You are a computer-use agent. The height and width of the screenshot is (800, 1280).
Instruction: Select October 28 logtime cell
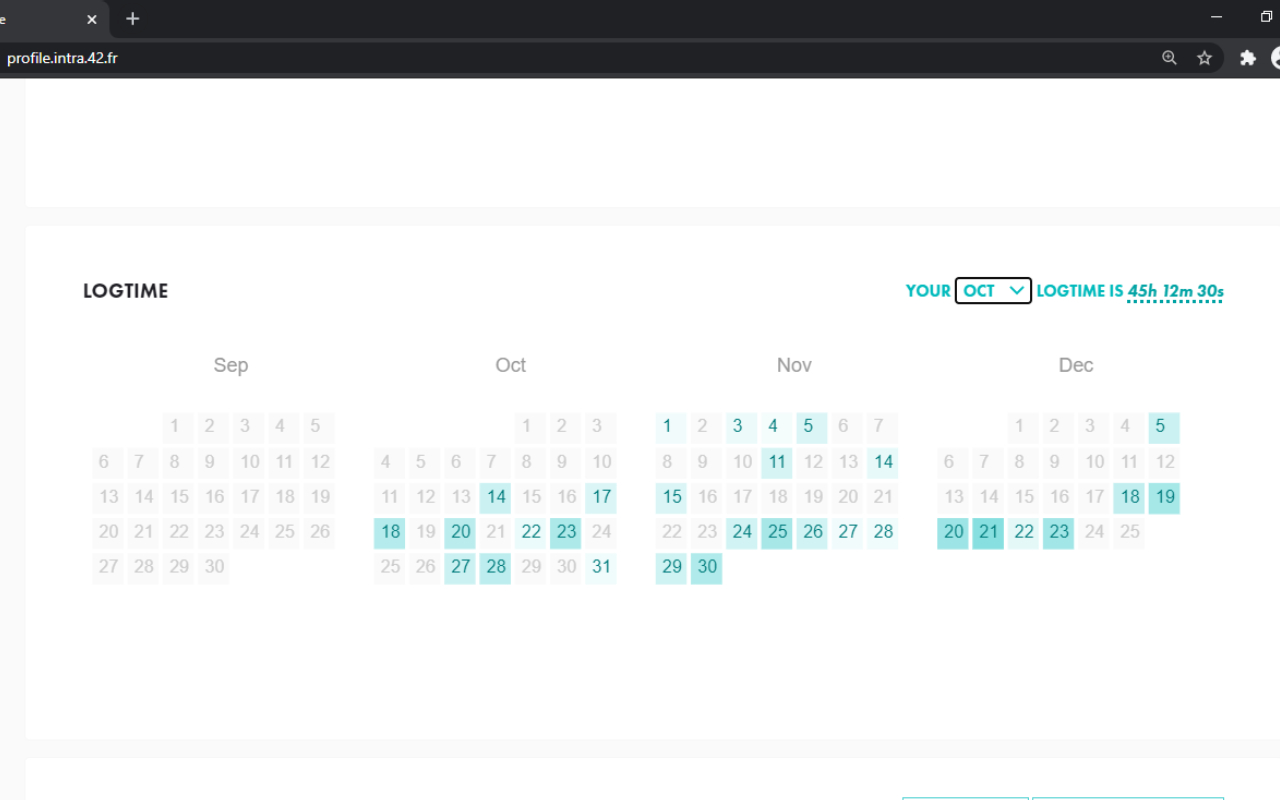pyautogui.click(x=496, y=567)
